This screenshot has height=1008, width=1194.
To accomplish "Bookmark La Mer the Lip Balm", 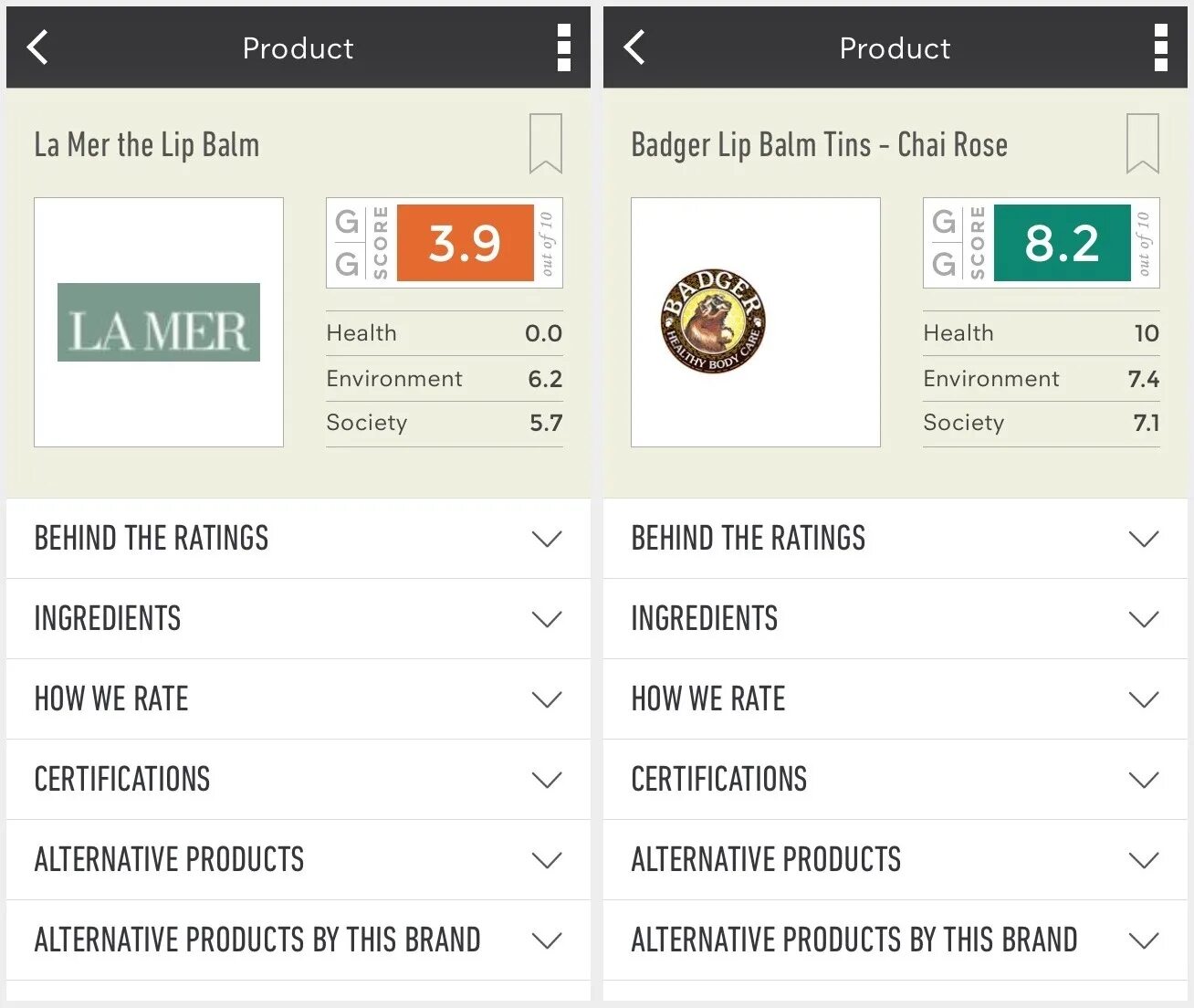I will [x=546, y=143].
